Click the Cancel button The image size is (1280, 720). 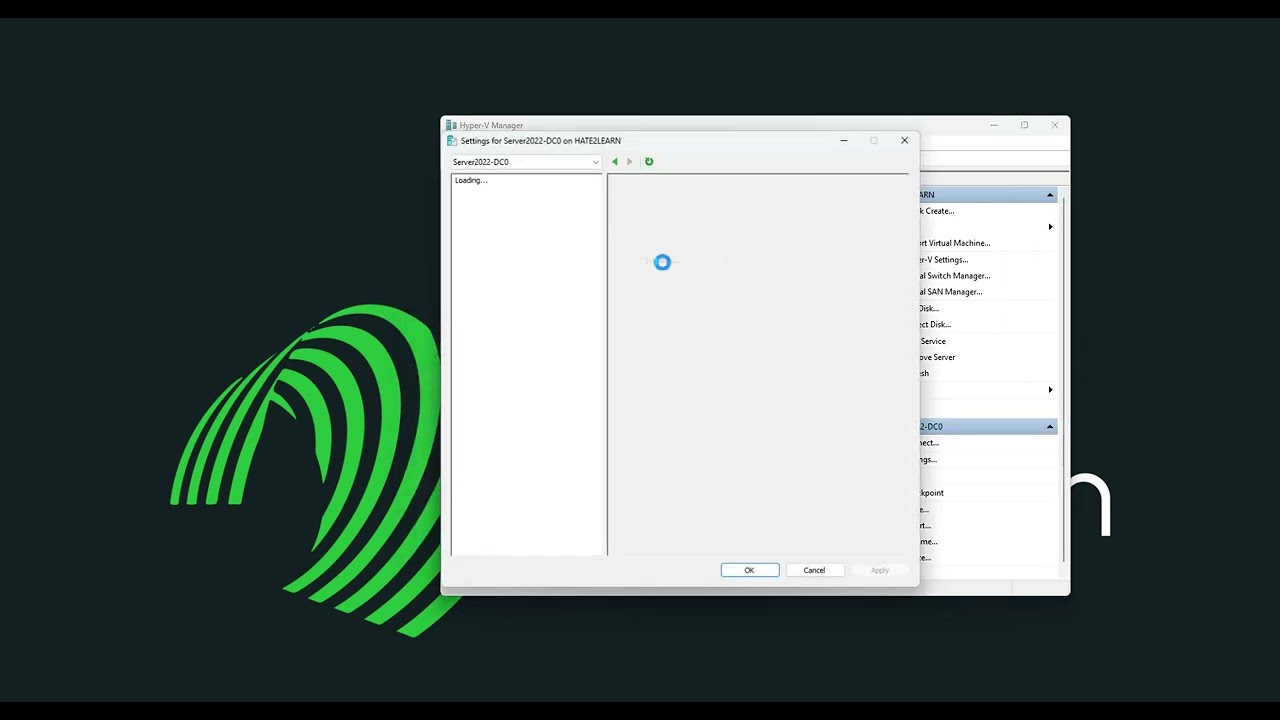814,570
